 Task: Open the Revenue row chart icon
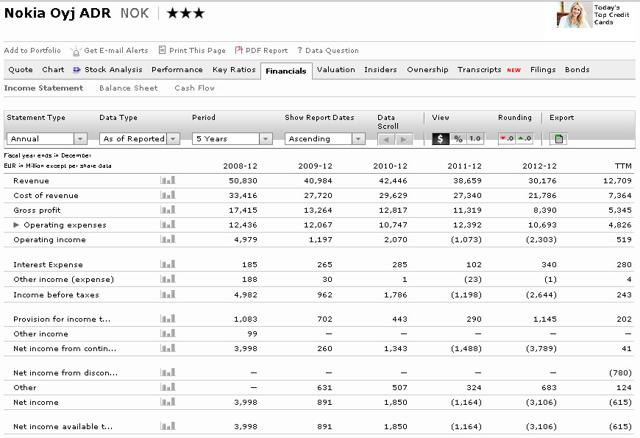pos(168,180)
